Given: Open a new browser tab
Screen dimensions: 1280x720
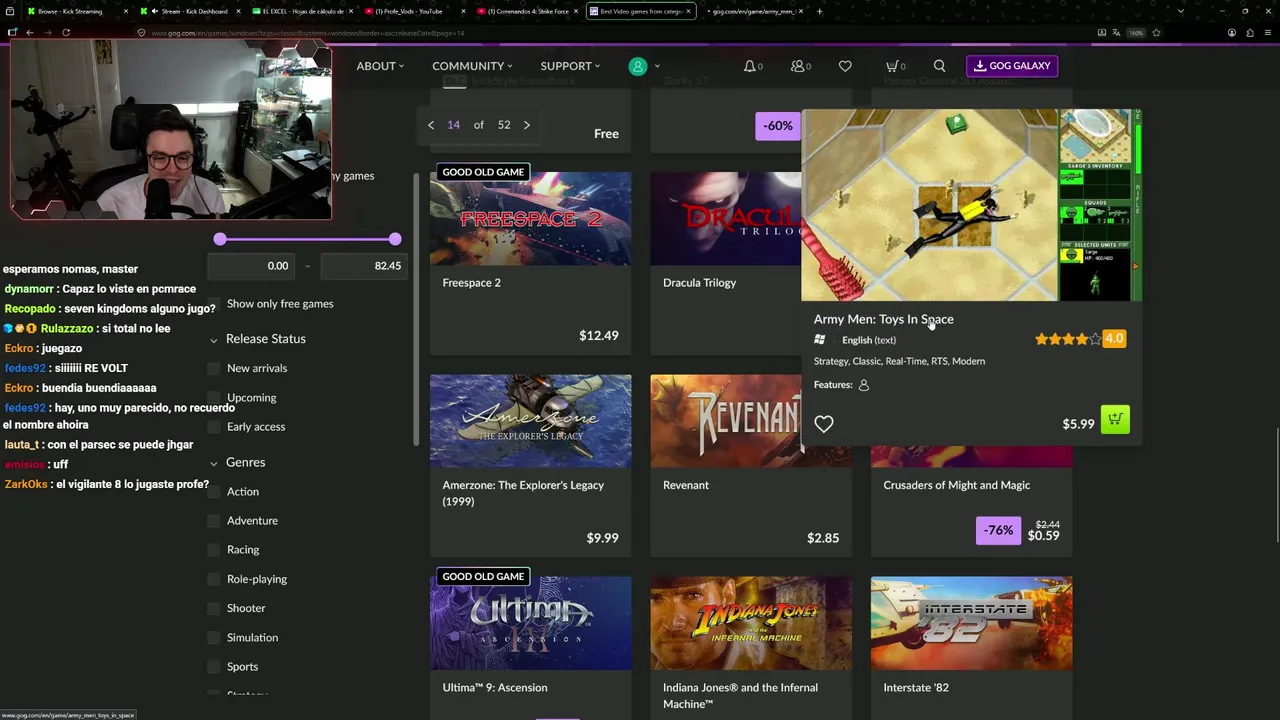Looking at the screenshot, I should point(820,11).
